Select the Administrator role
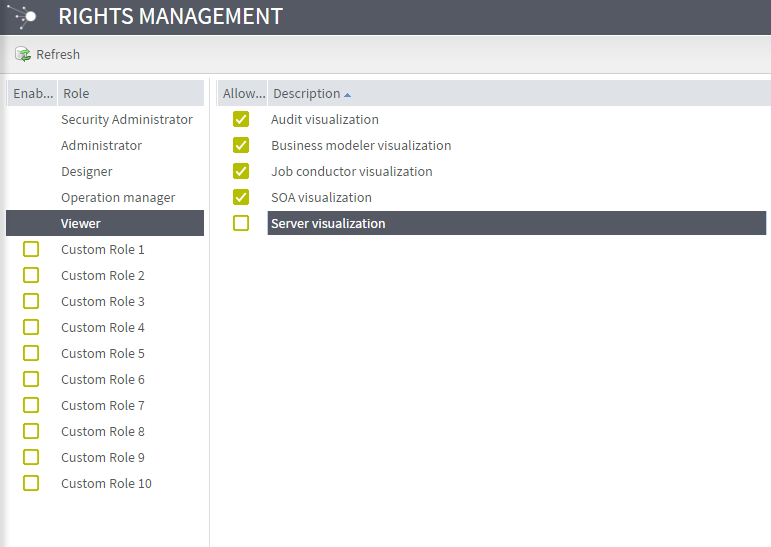 point(101,145)
